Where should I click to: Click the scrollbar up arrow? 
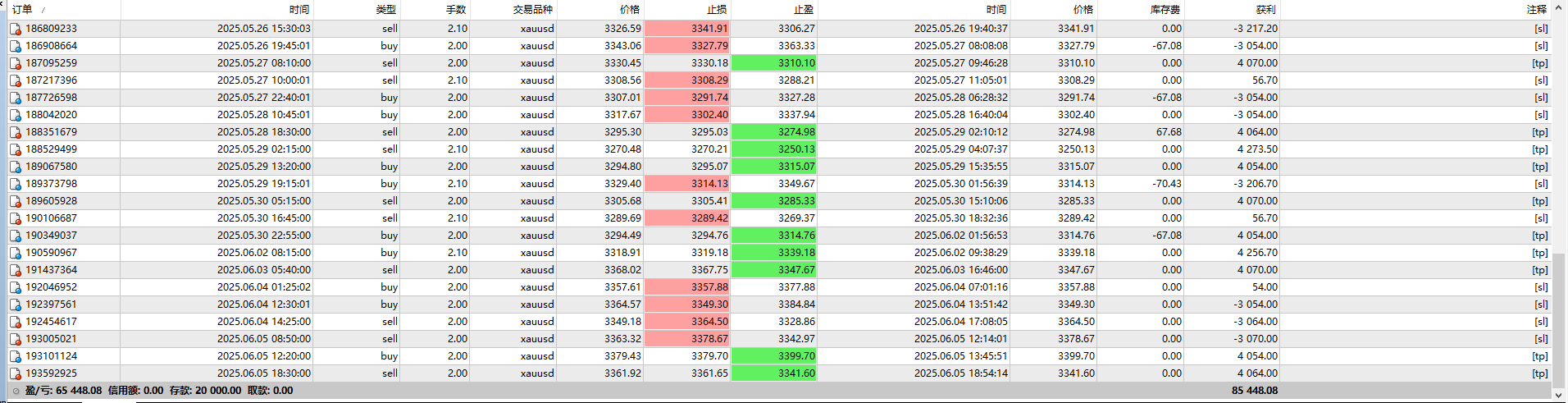point(1560,9)
